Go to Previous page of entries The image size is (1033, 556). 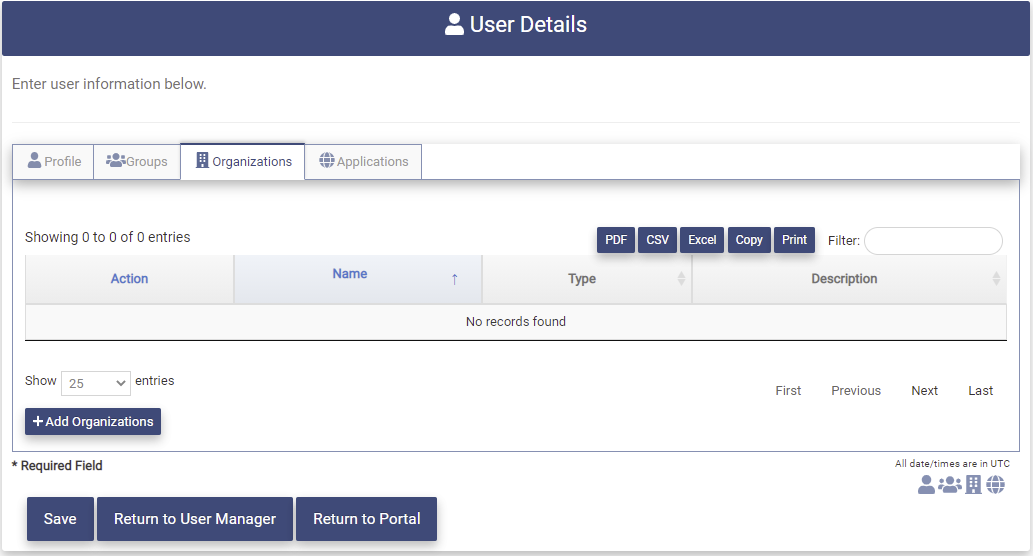[856, 391]
